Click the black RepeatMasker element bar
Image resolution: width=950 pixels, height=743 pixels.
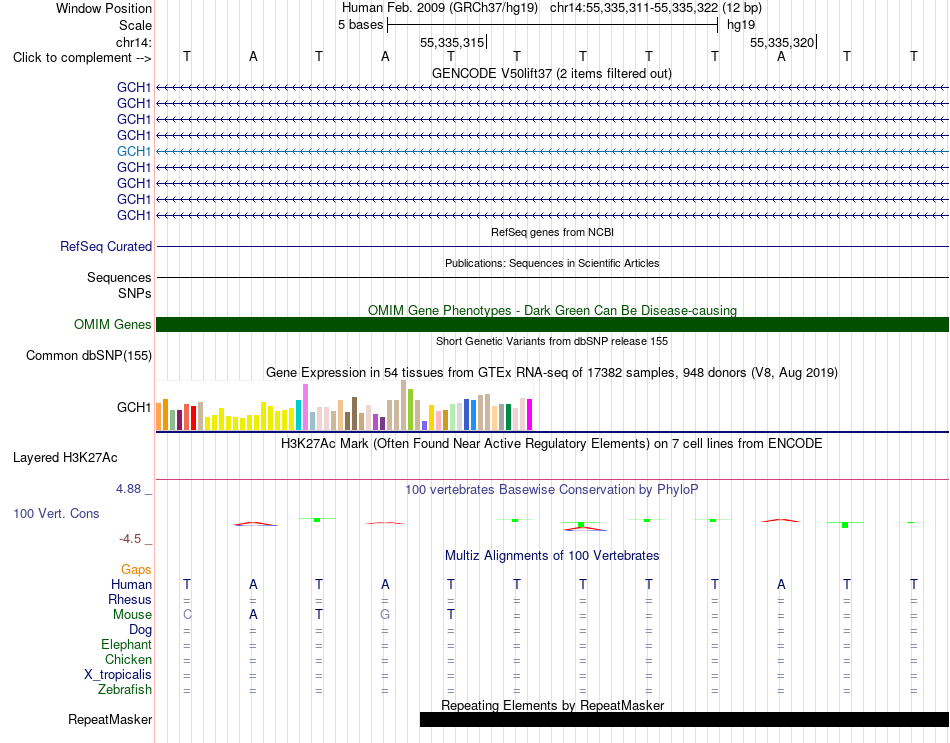(x=685, y=719)
